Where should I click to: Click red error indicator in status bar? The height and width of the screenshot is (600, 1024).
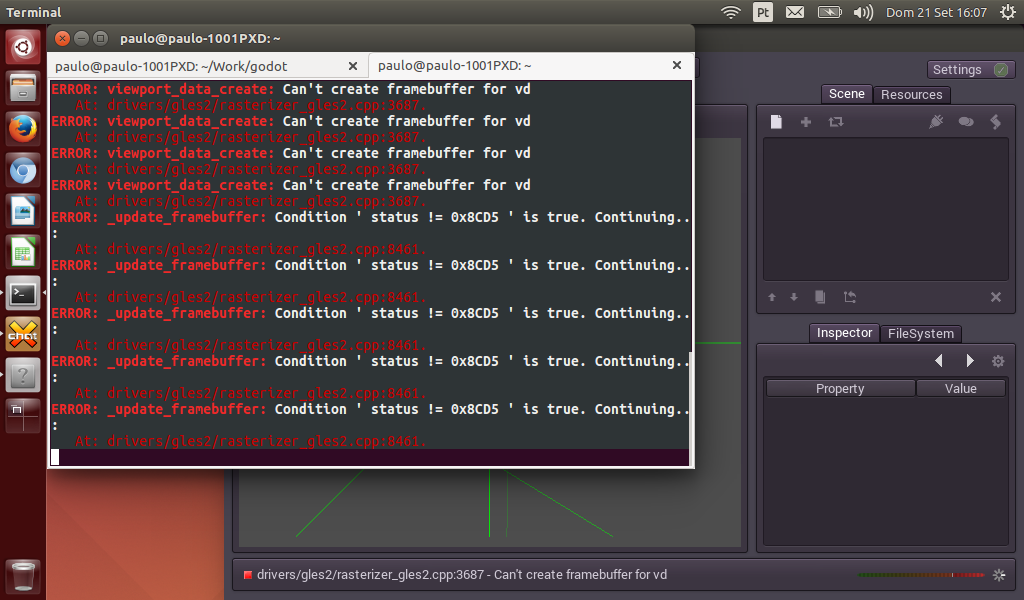click(x=248, y=575)
